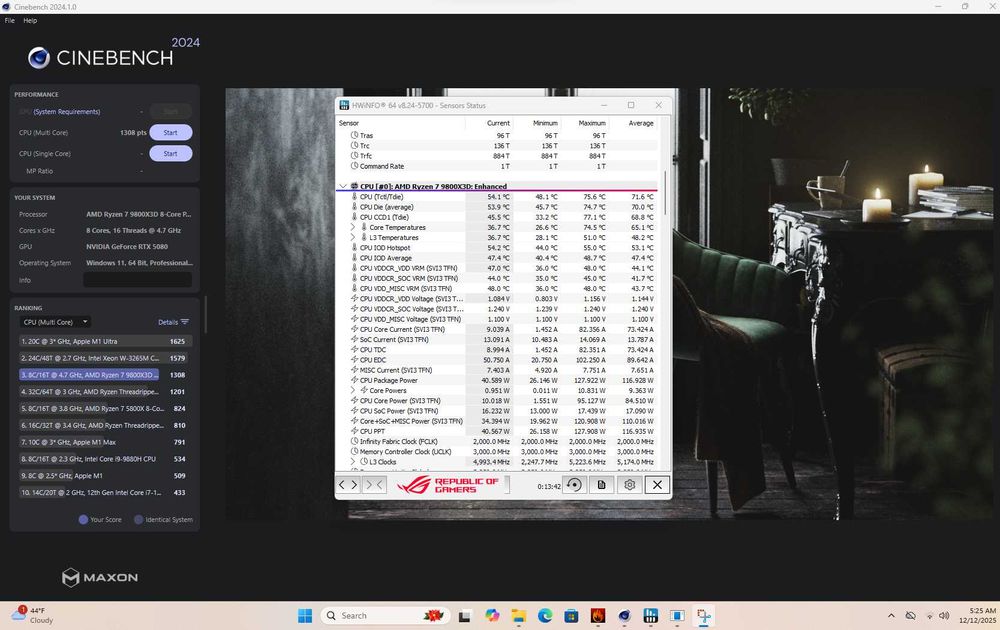Expand L3 Clocks row
This screenshot has width=1000, height=630.
tap(353, 462)
